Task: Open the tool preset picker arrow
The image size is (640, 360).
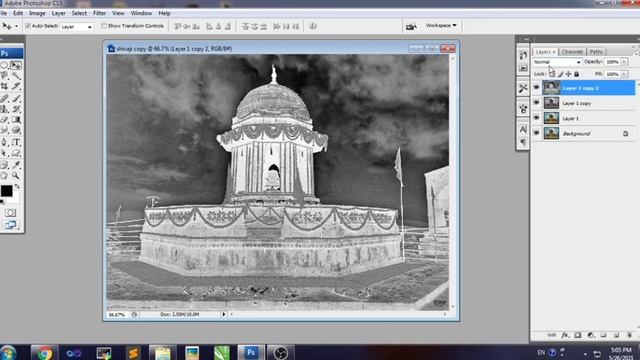Action: [16, 27]
